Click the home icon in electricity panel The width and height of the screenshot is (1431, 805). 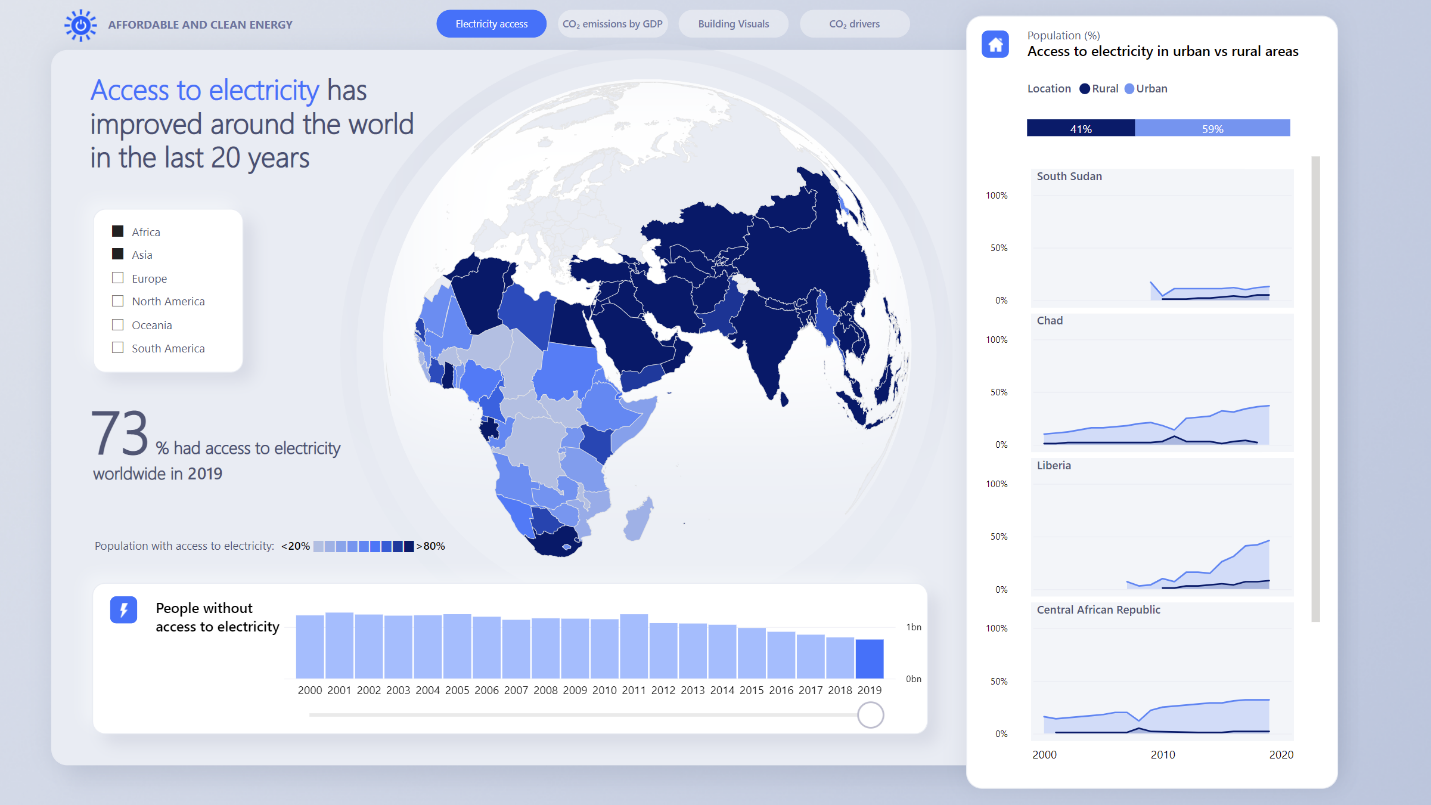click(995, 44)
